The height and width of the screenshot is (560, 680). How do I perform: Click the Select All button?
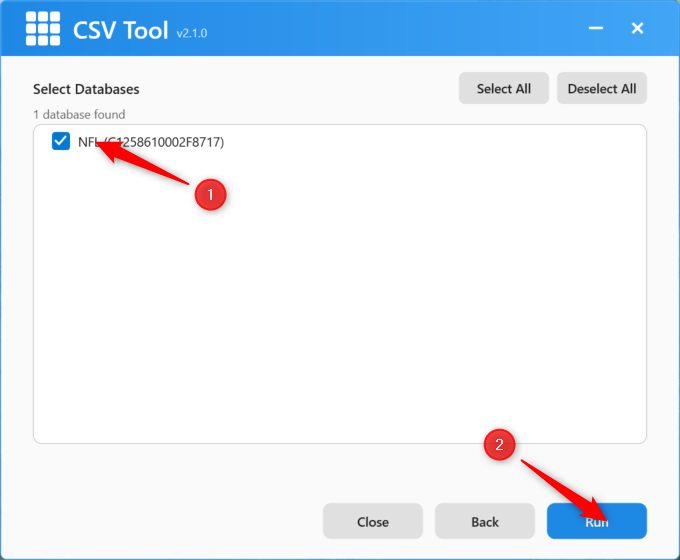point(503,88)
